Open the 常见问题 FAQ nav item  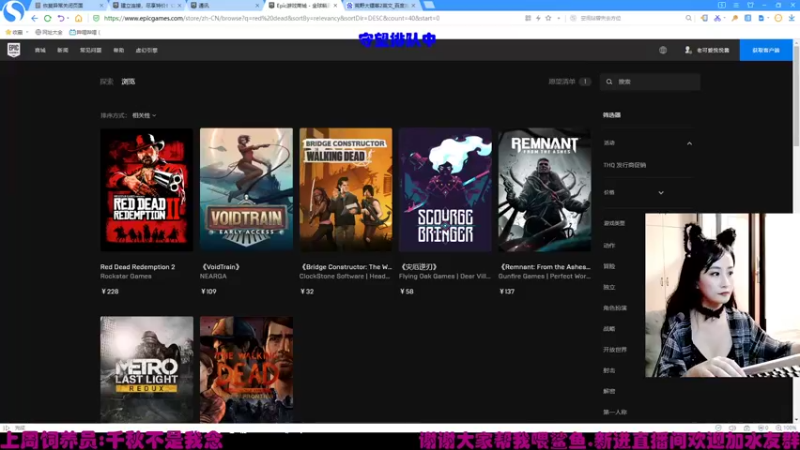pos(91,50)
